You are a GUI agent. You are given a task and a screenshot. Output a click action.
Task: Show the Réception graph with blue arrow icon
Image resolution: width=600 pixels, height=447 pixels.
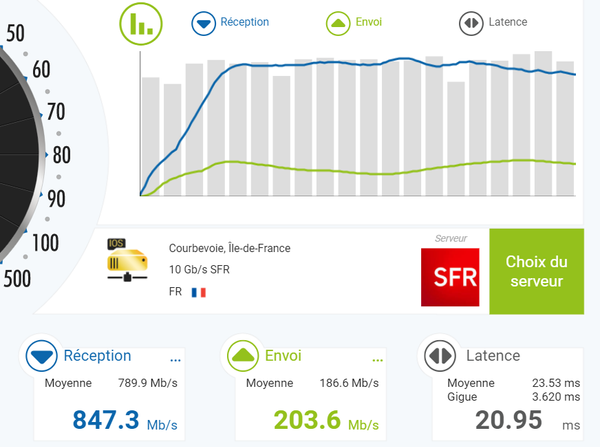click(204, 23)
